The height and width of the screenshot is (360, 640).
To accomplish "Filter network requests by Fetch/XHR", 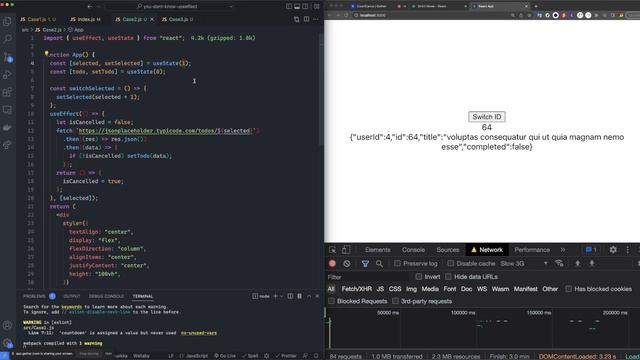I will (356, 289).
